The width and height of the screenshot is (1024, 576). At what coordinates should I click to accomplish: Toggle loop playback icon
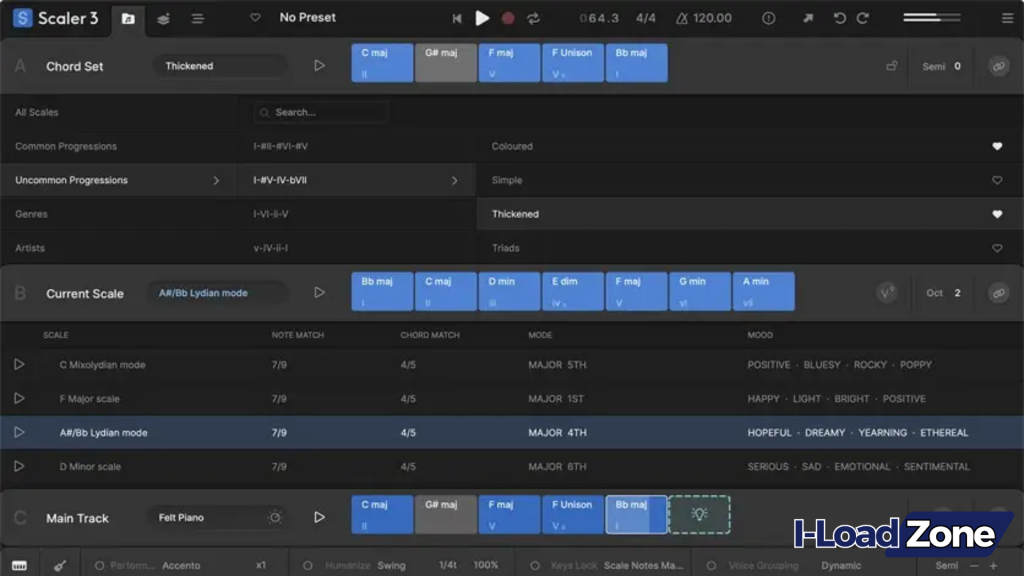[534, 18]
